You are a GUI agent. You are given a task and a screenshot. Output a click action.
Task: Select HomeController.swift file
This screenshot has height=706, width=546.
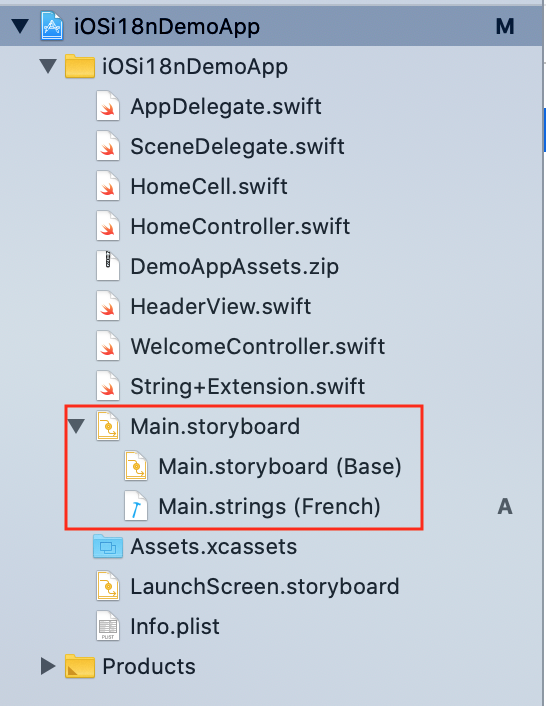240,226
